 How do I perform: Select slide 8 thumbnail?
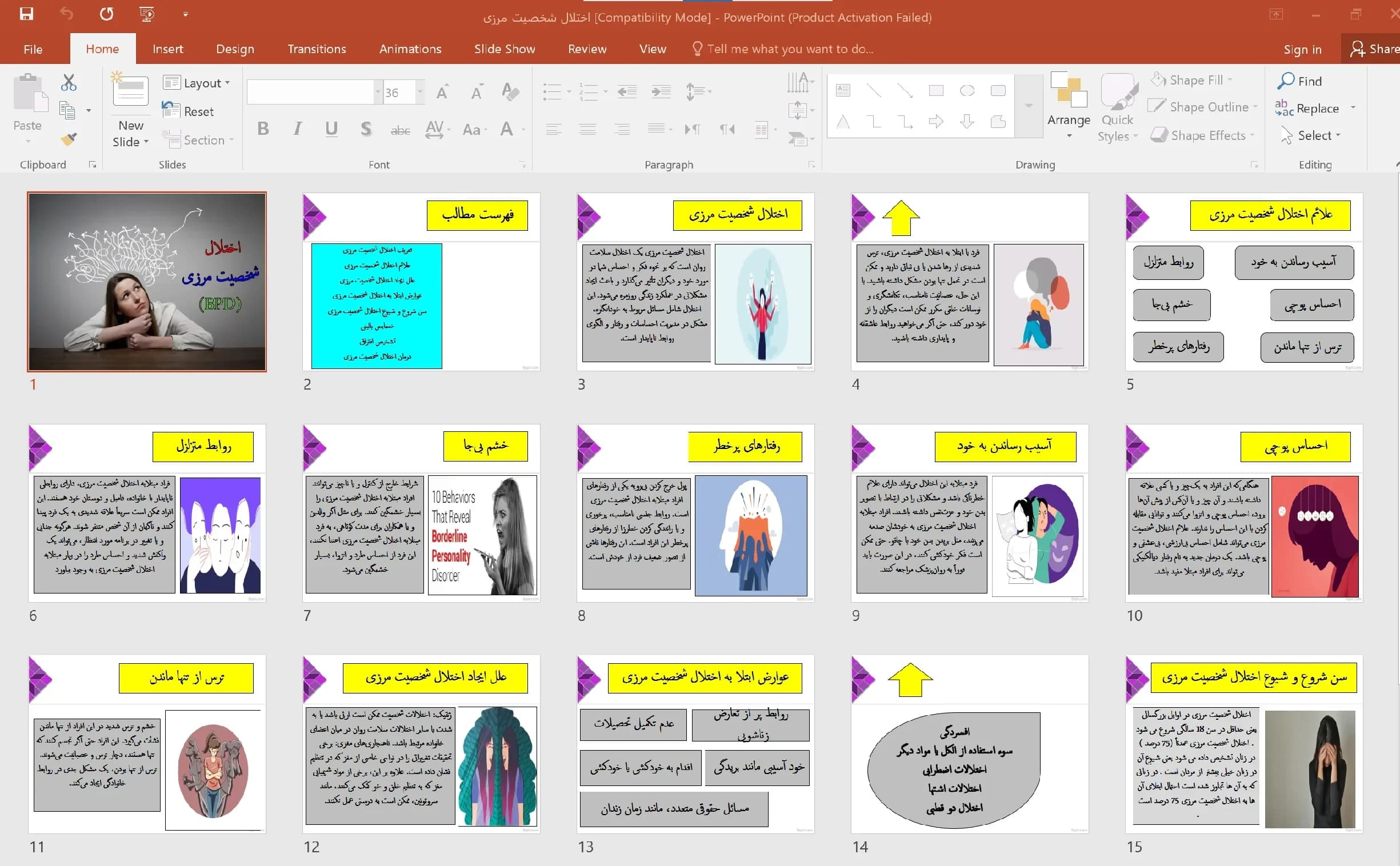(695, 513)
